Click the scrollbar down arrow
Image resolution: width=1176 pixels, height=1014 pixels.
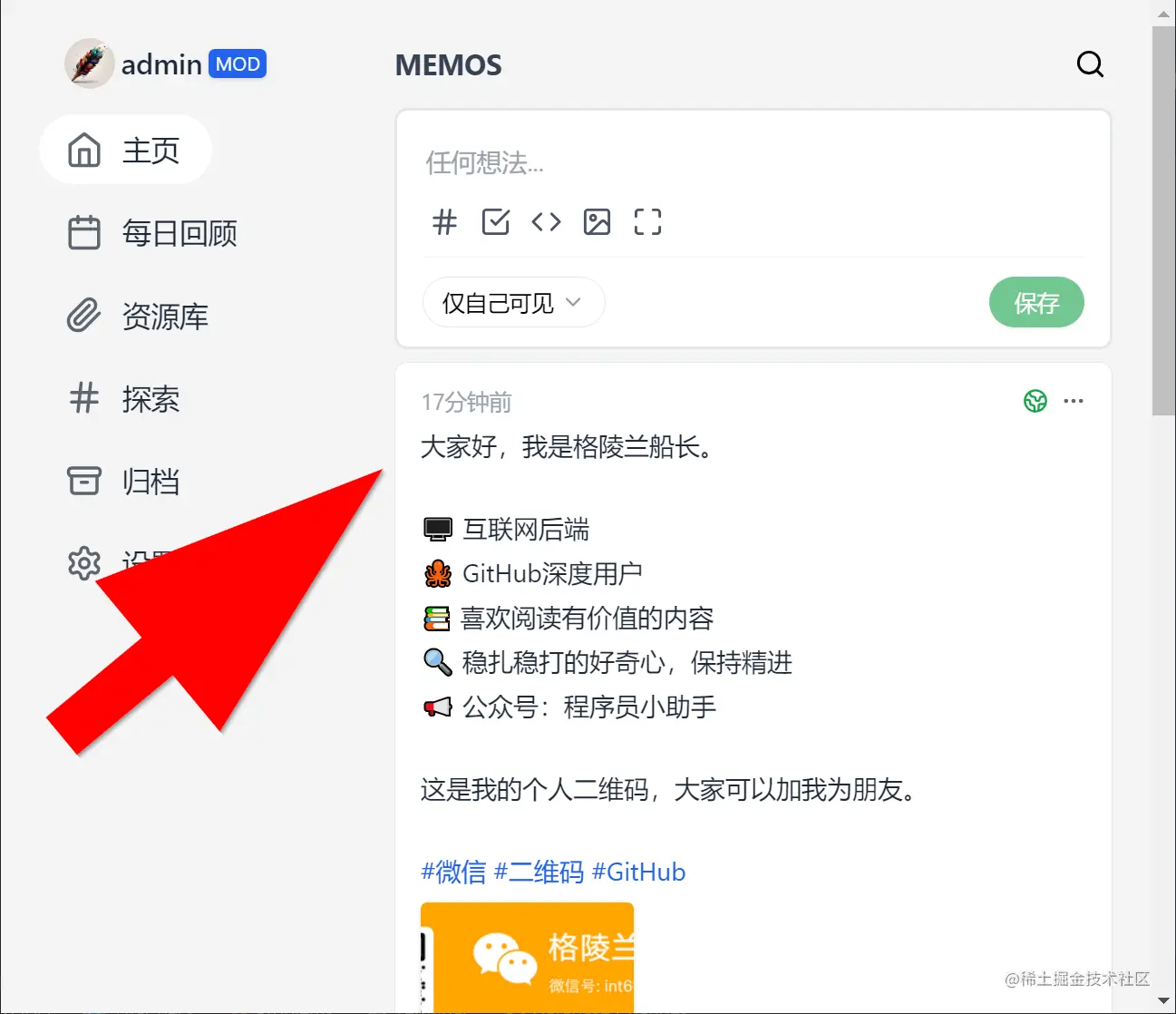(x=1163, y=1001)
